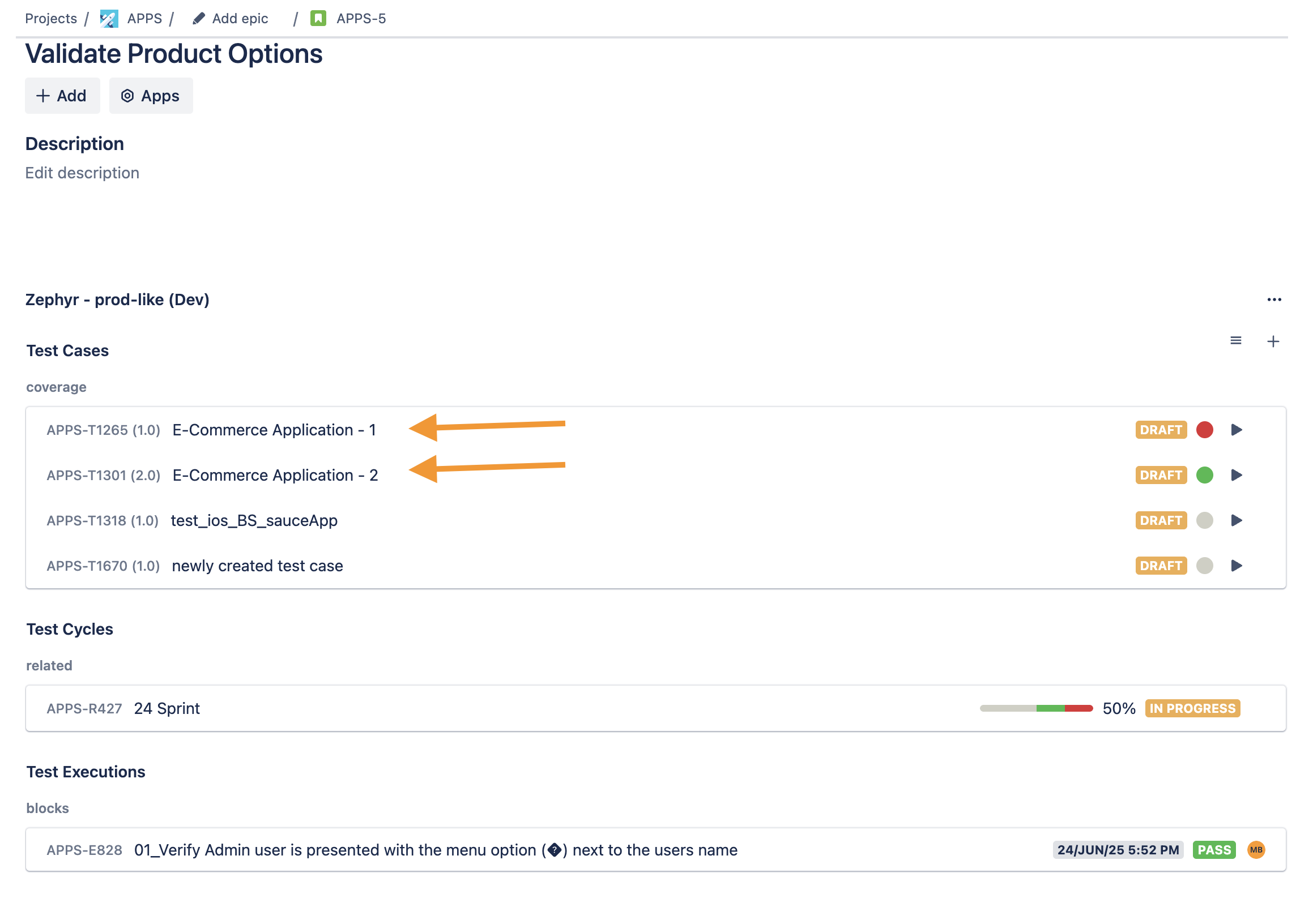Click the APPS project icon in breadcrumb
Image resolution: width=1313 pixels, height=924 pixels.
tap(109, 18)
